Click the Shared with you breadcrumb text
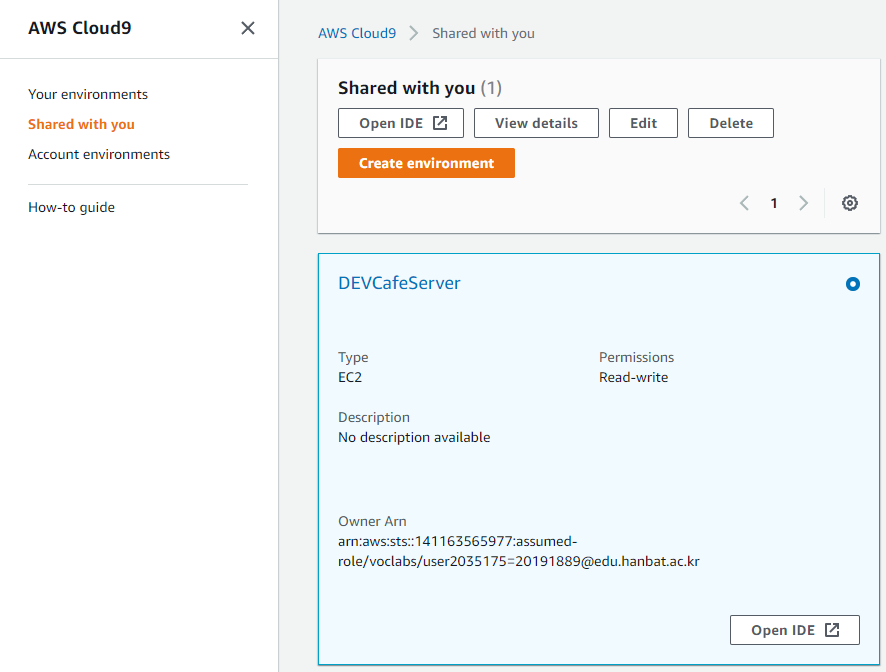Screen dimensions: 886x672 click(x=483, y=33)
